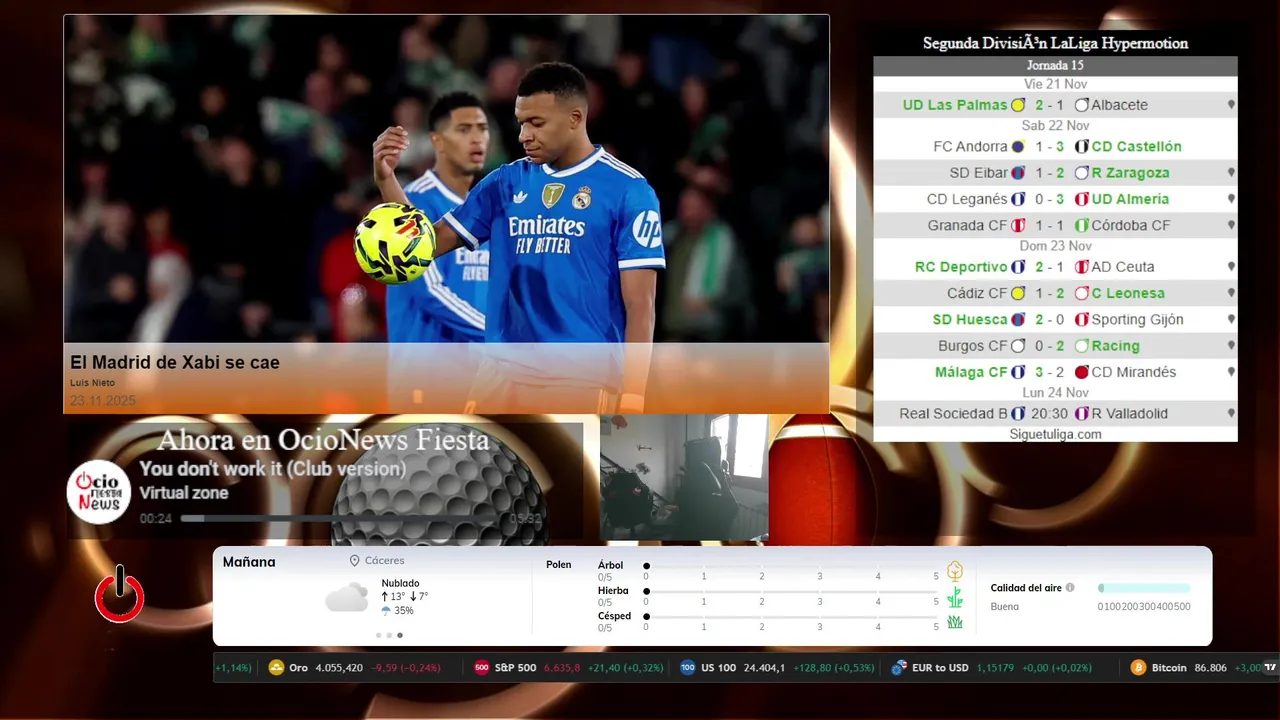
Task: Click the CD Mirandés red team badge
Action: 1081,372
